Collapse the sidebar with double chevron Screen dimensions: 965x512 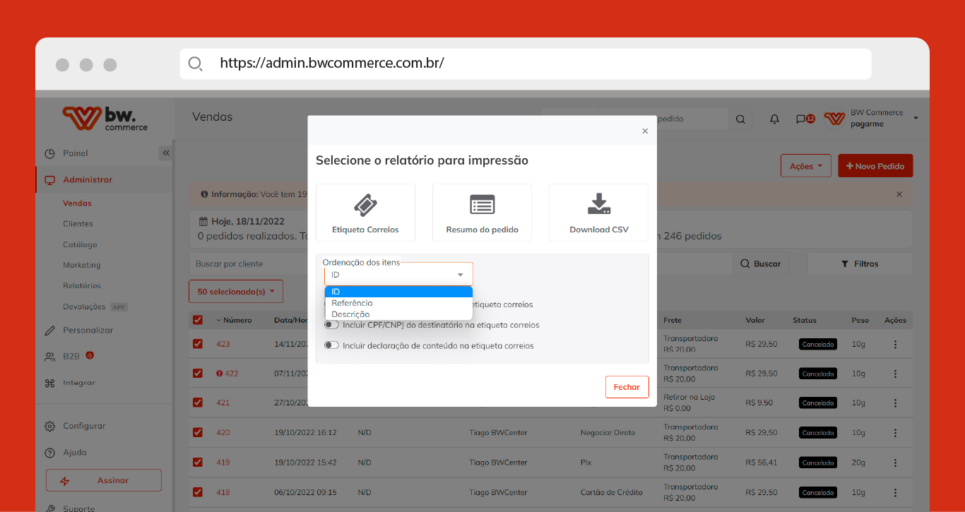tap(166, 153)
